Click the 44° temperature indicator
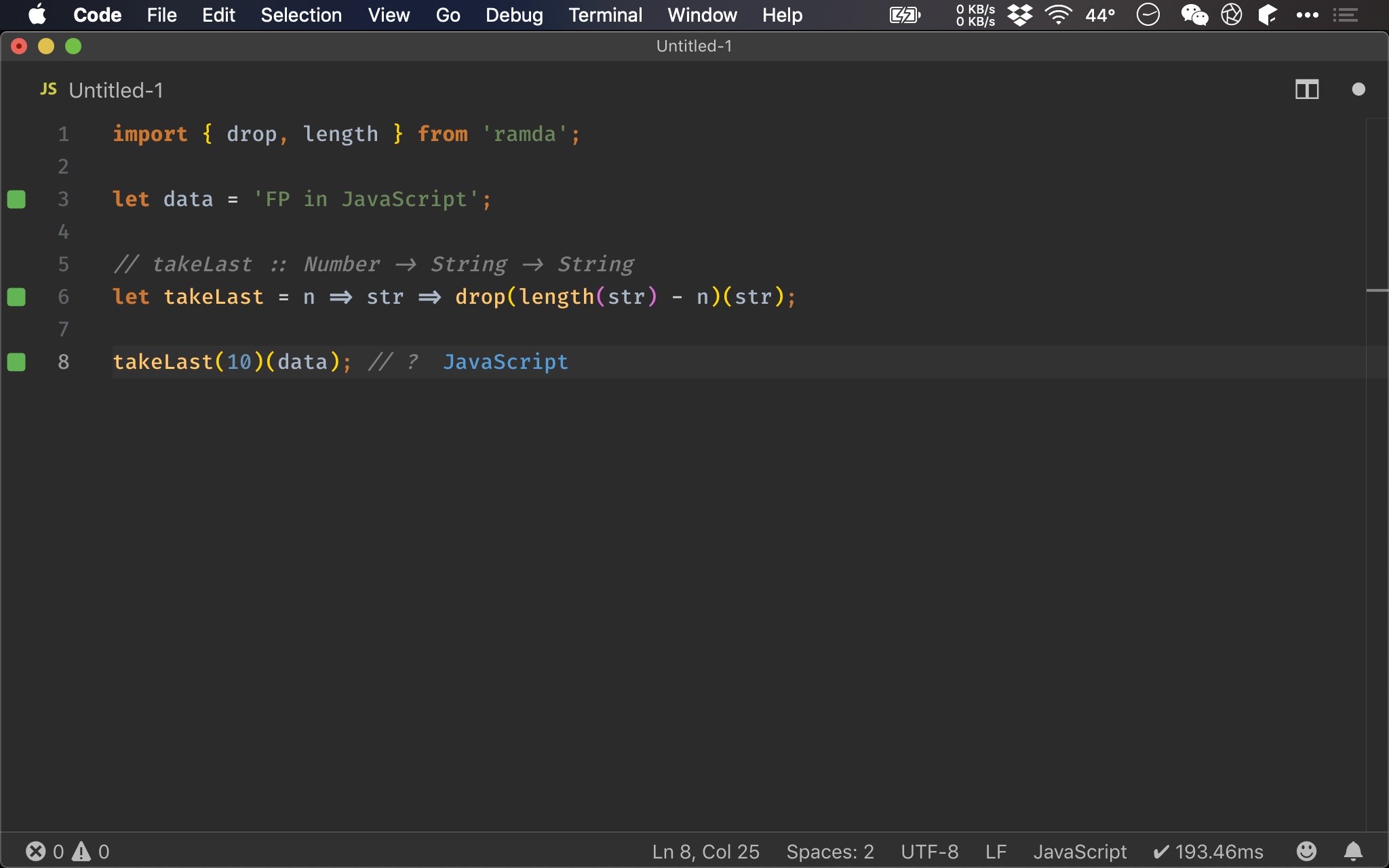The image size is (1389, 868). (1100, 15)
